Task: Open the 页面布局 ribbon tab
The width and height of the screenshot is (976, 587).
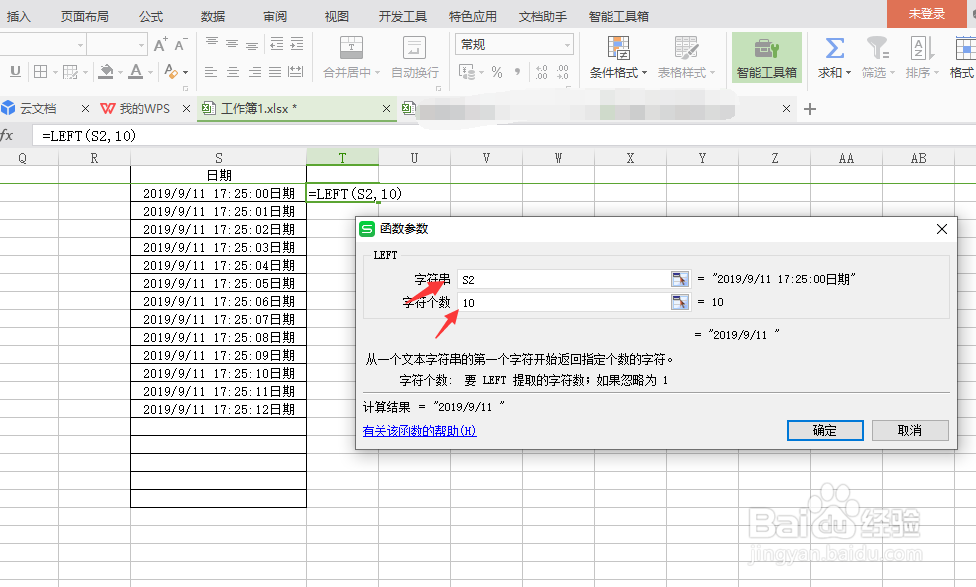Action: pos(85,16)
